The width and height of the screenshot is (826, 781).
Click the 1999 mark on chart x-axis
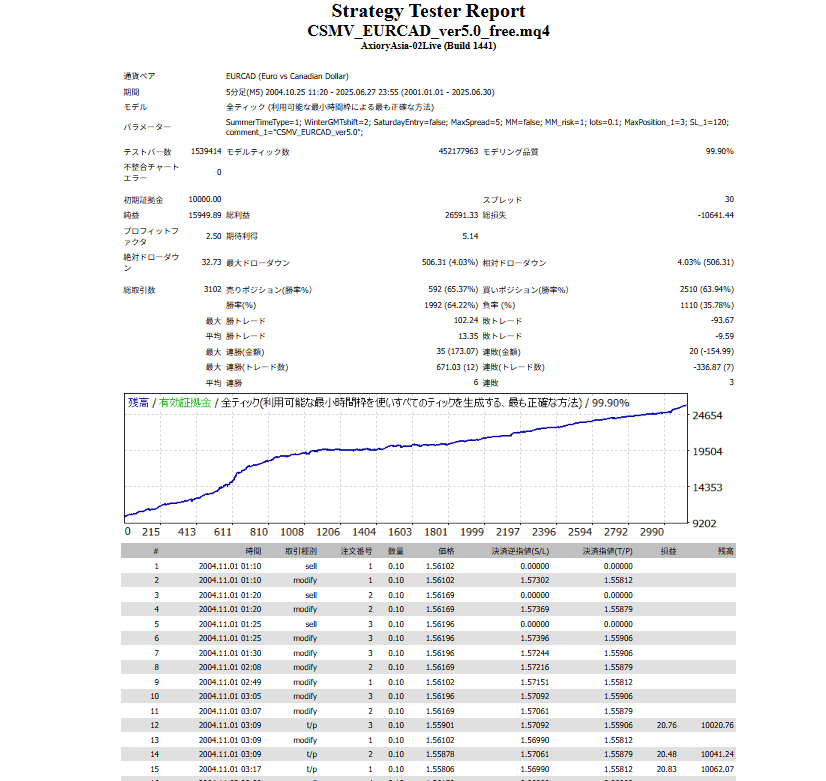tap(472, 532)
